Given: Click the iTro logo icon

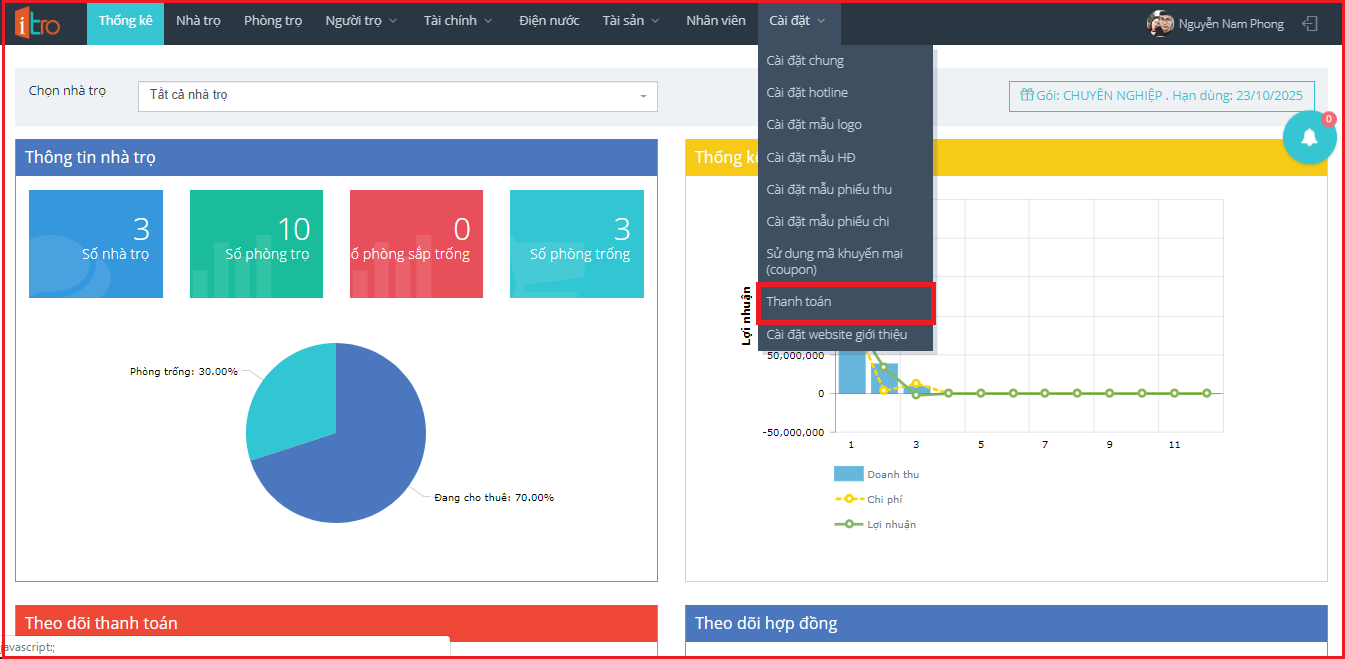Looking at the screenshot, I should pos(38,22).
